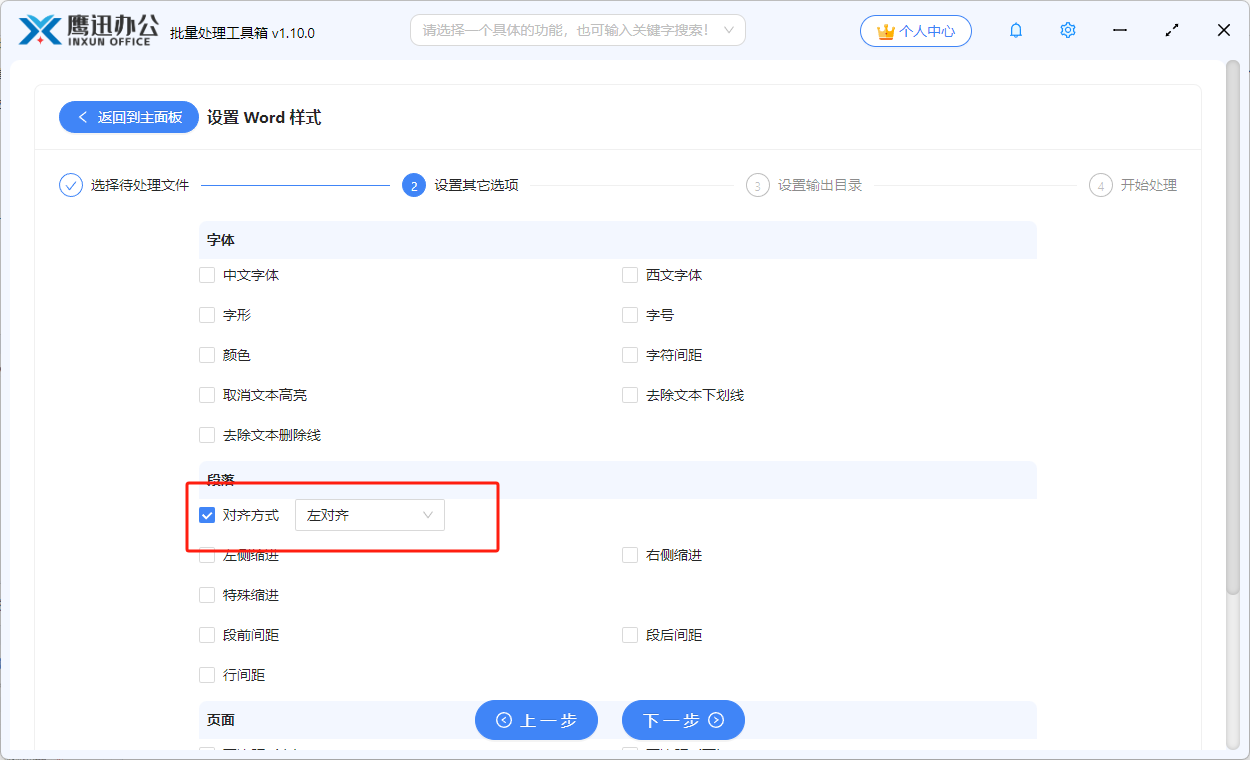
Task: Check the 段前间距 option
Action: click(207, 635)
